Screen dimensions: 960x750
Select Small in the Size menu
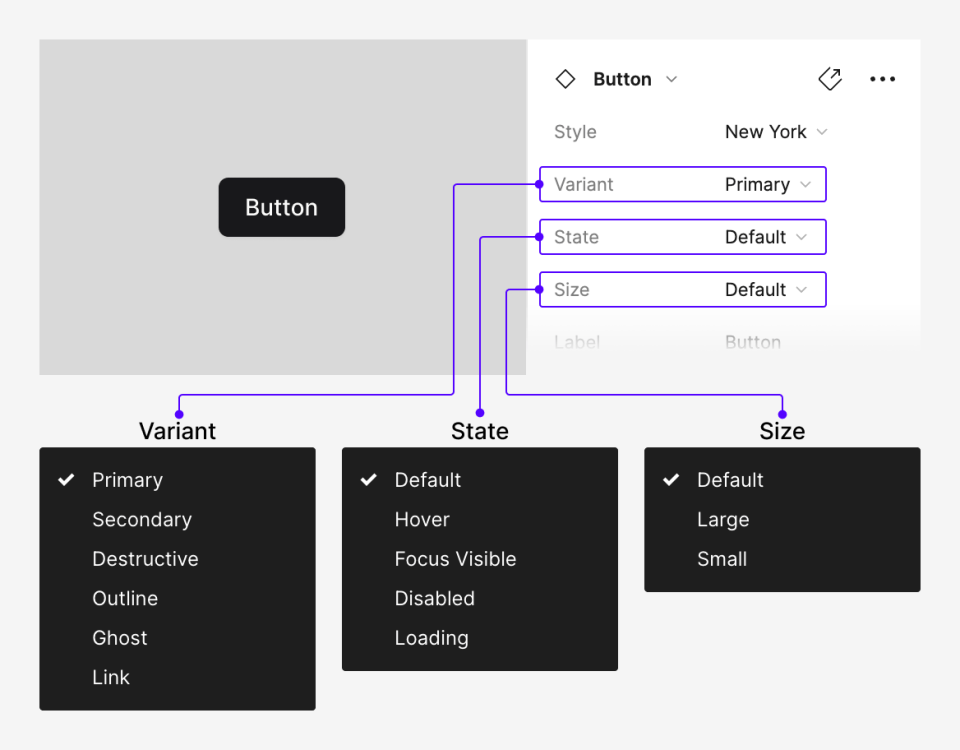pyautogui.click(x=721, y=558)
